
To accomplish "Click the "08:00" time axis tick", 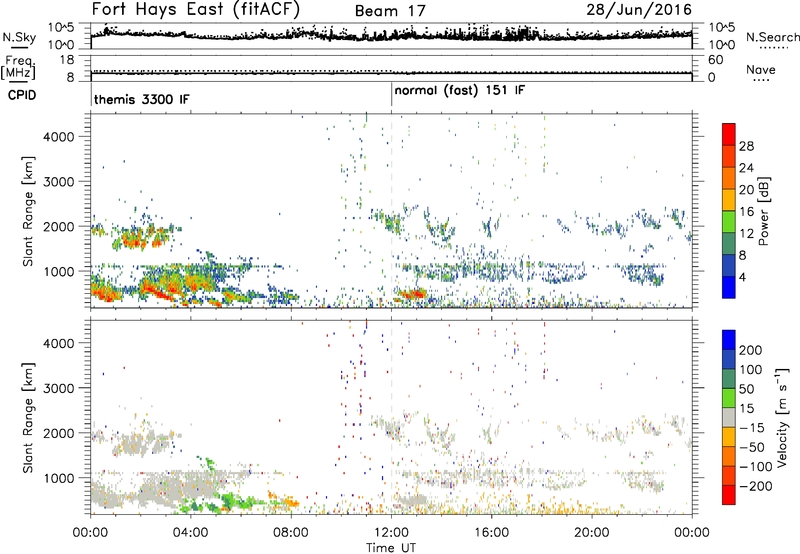I will 291,533.
